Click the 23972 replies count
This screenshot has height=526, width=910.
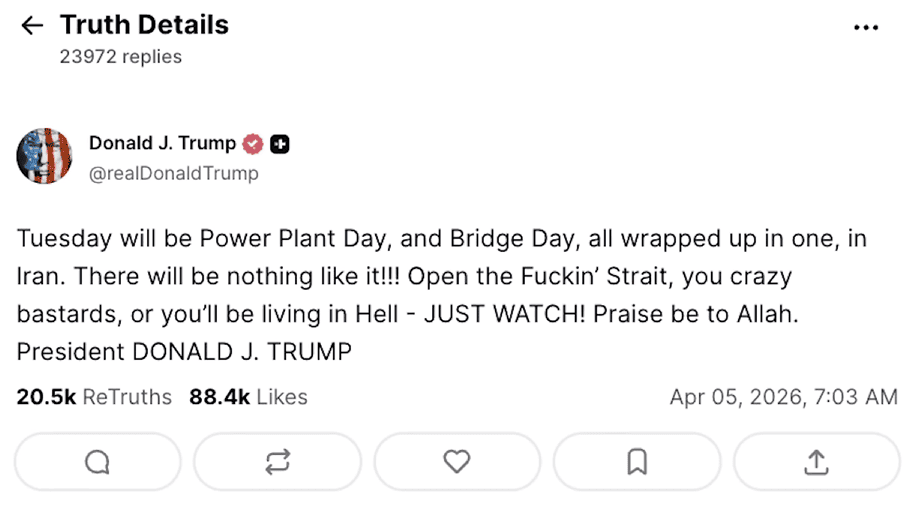120,57
